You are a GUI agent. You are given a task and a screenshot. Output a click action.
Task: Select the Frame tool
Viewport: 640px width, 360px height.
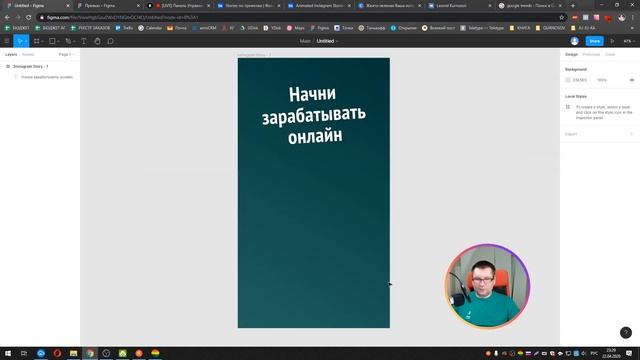point(37,41)
